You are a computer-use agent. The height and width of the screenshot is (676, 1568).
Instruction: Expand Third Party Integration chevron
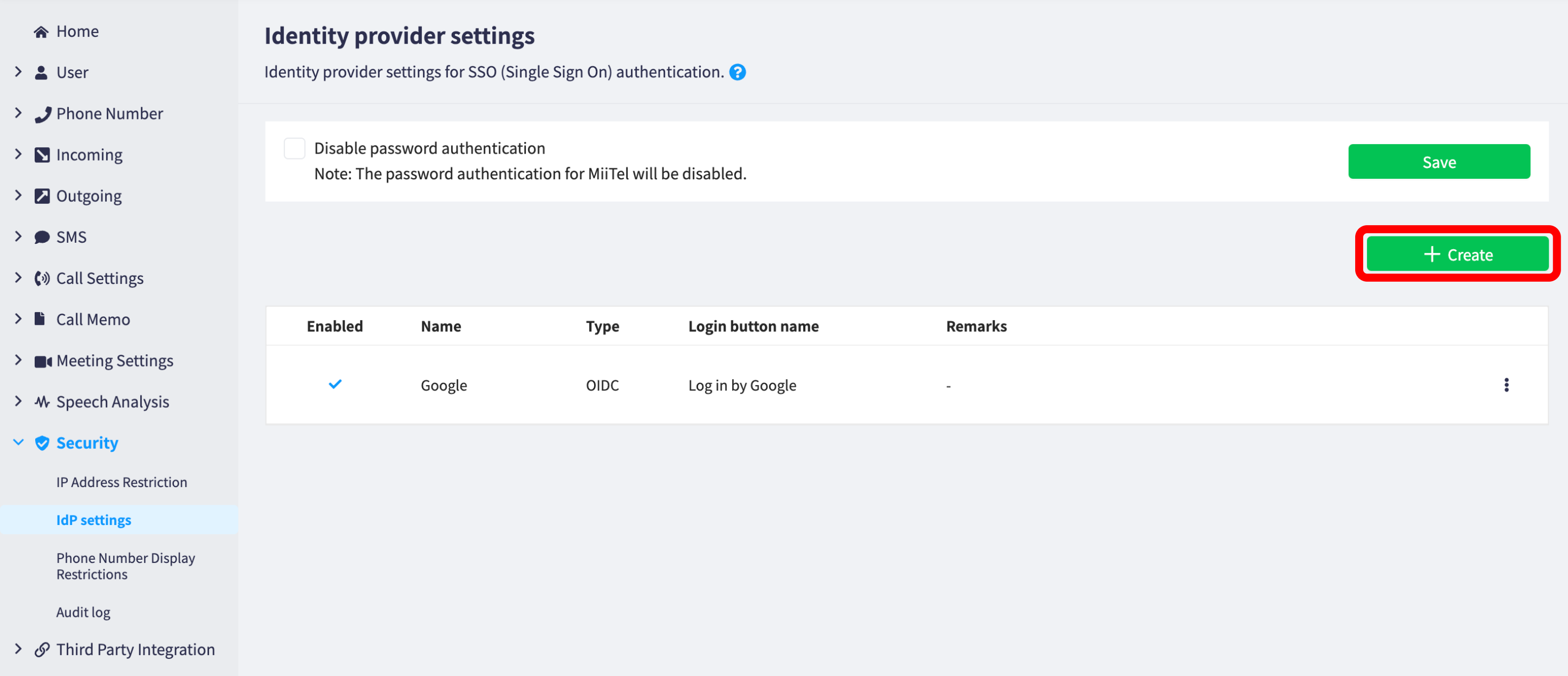18,649
